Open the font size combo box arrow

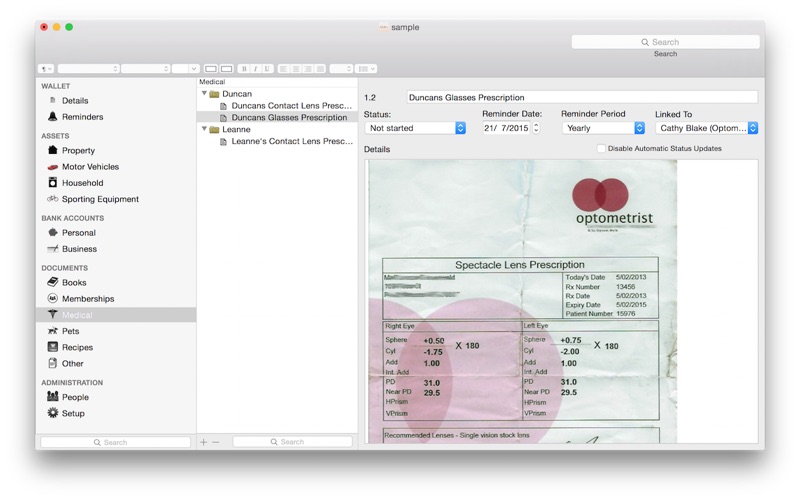(193, 68)
